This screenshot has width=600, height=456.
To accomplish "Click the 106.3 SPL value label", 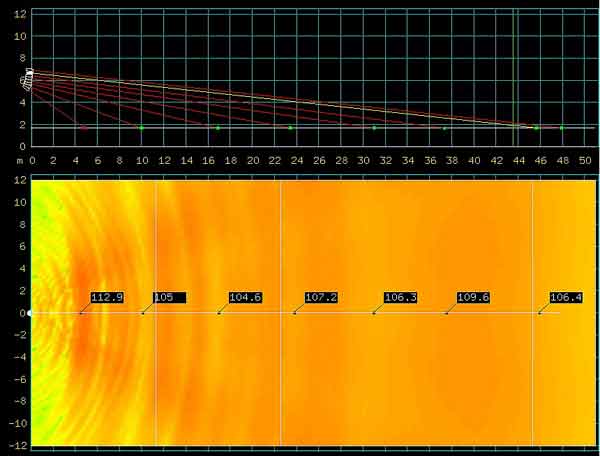I will point(401,297).
